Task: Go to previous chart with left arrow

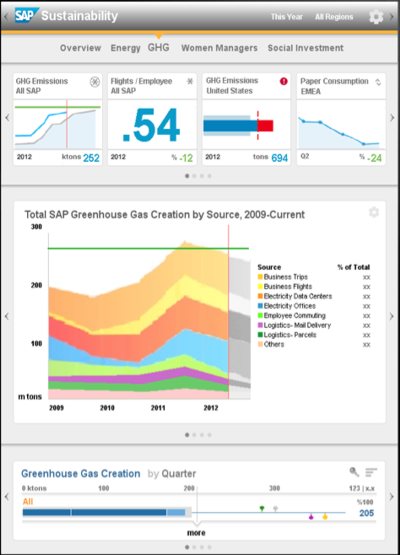Action: pos(7,316)
